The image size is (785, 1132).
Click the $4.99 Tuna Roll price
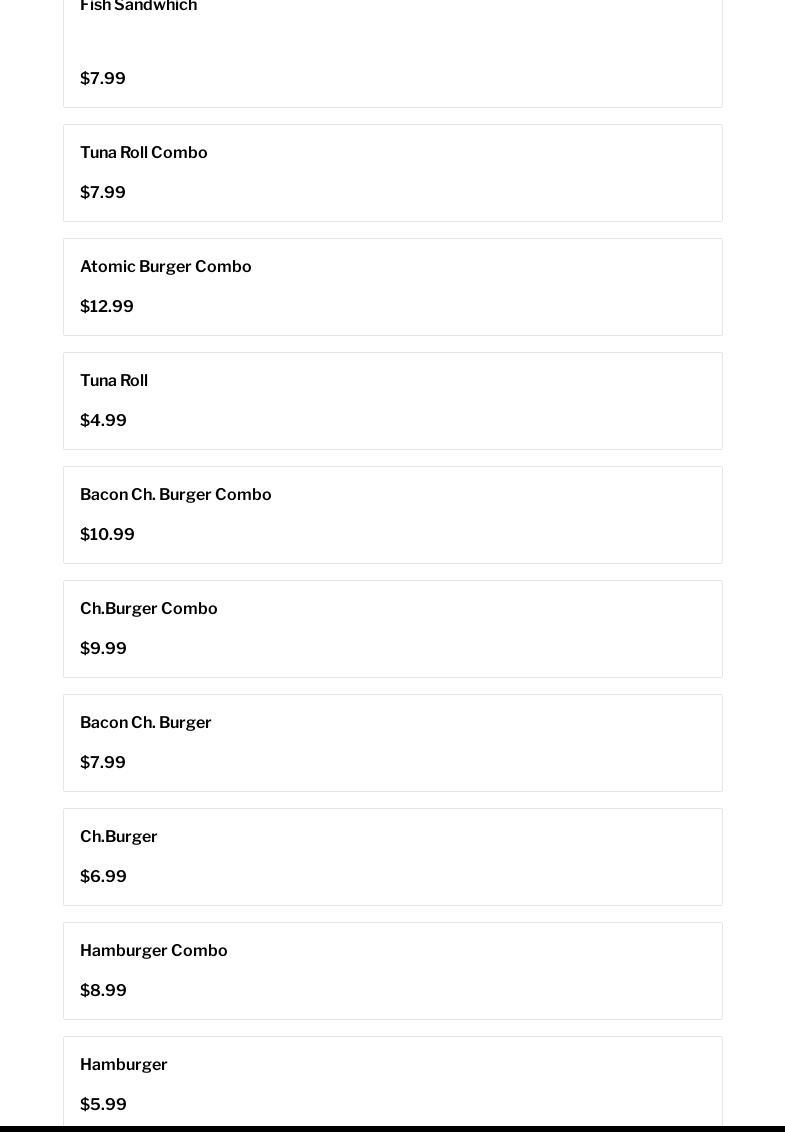click(x=103, y=420)
